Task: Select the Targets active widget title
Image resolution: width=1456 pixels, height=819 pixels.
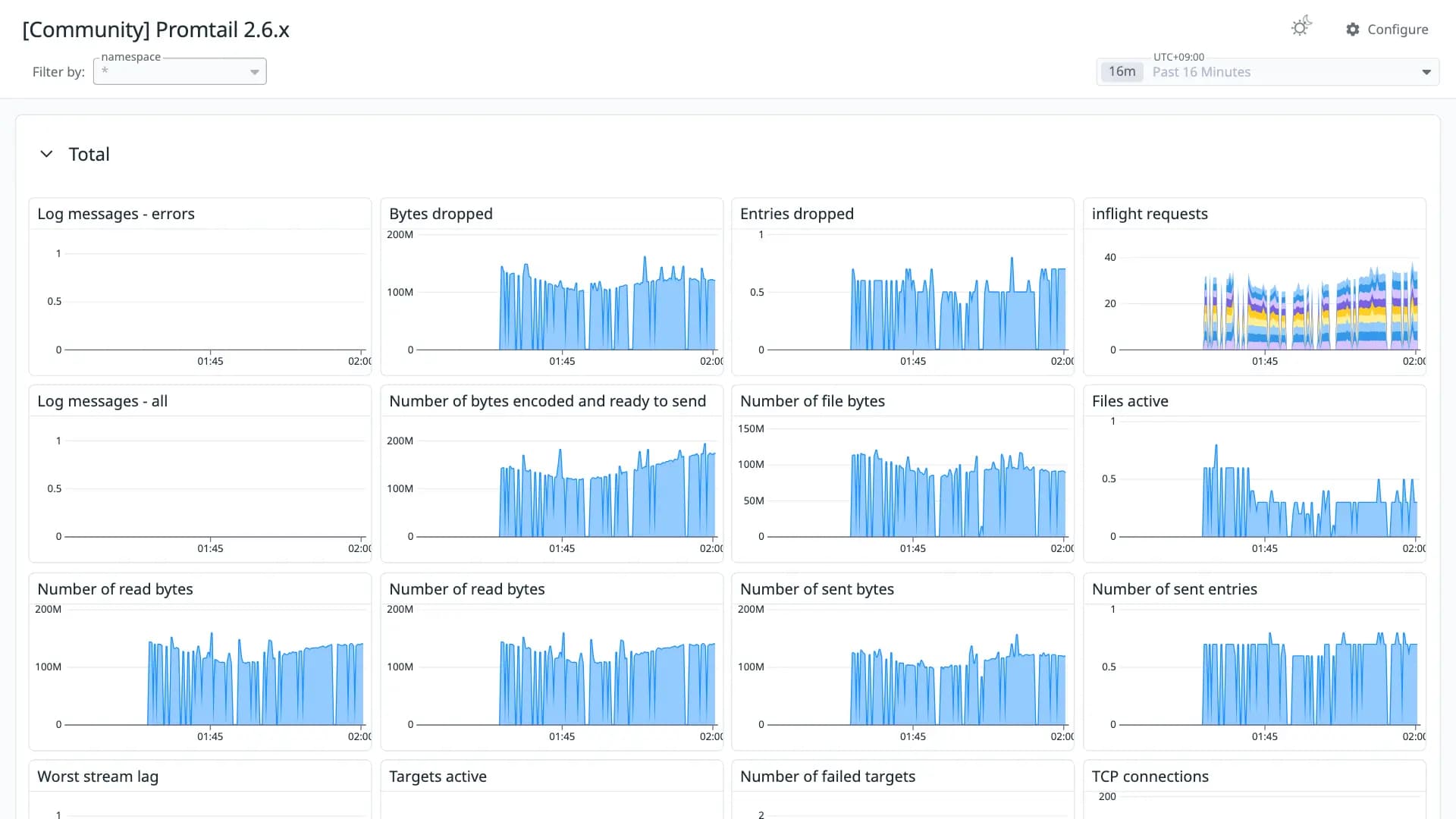Action: 438,777
